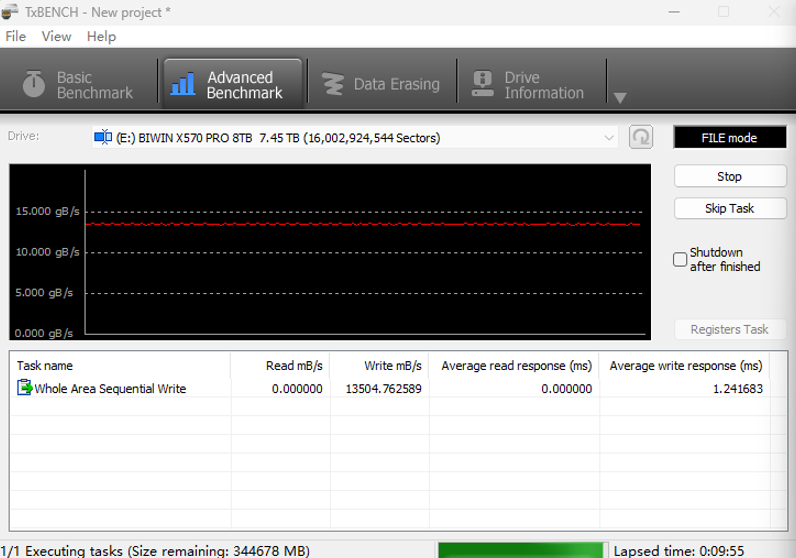Click the drive icon in the drive selector
The width and height of the screenshot is (796, 558).
tap(102, 137)
